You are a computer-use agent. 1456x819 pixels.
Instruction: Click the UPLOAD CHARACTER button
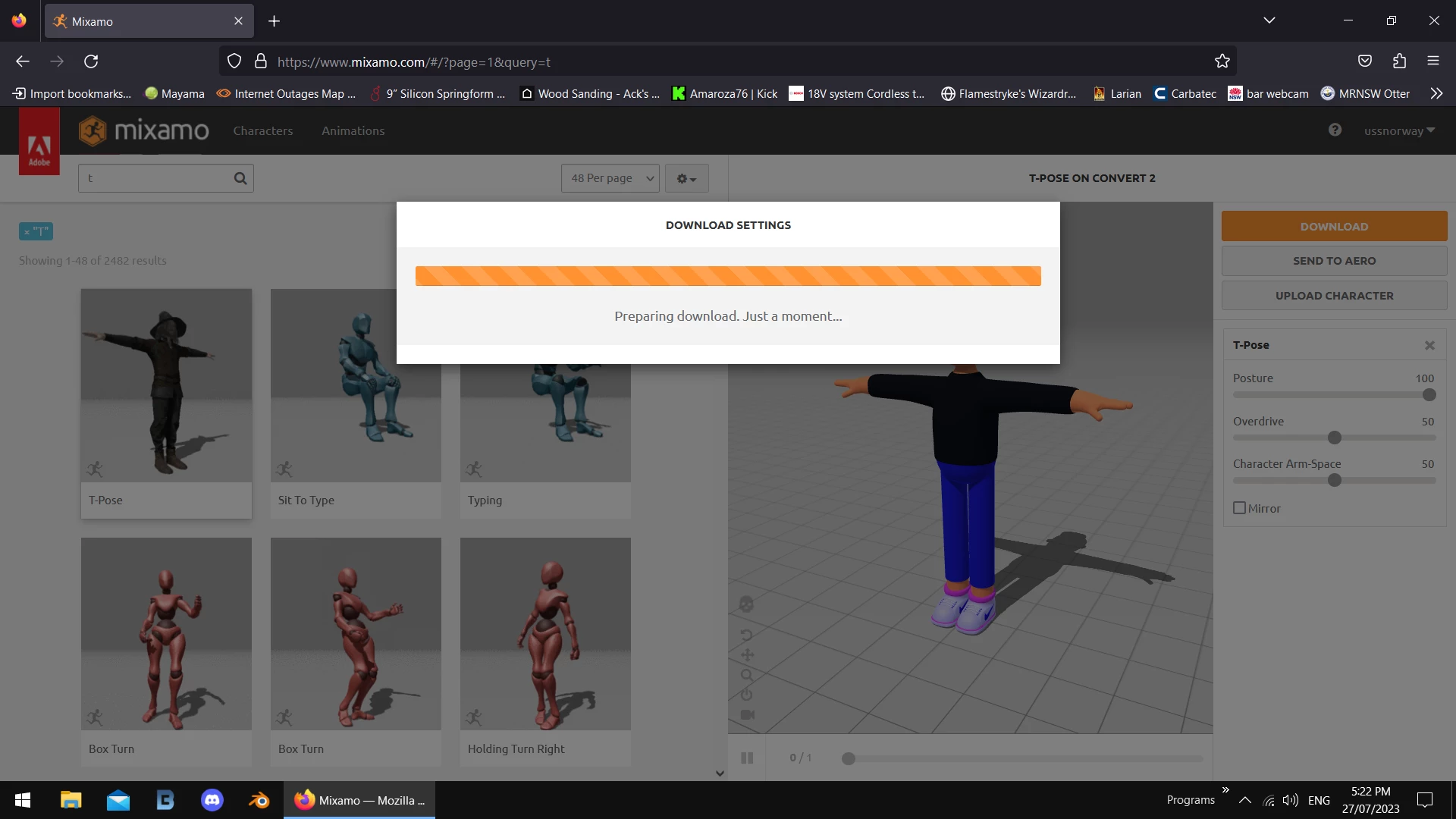[x=1334, y=296]
